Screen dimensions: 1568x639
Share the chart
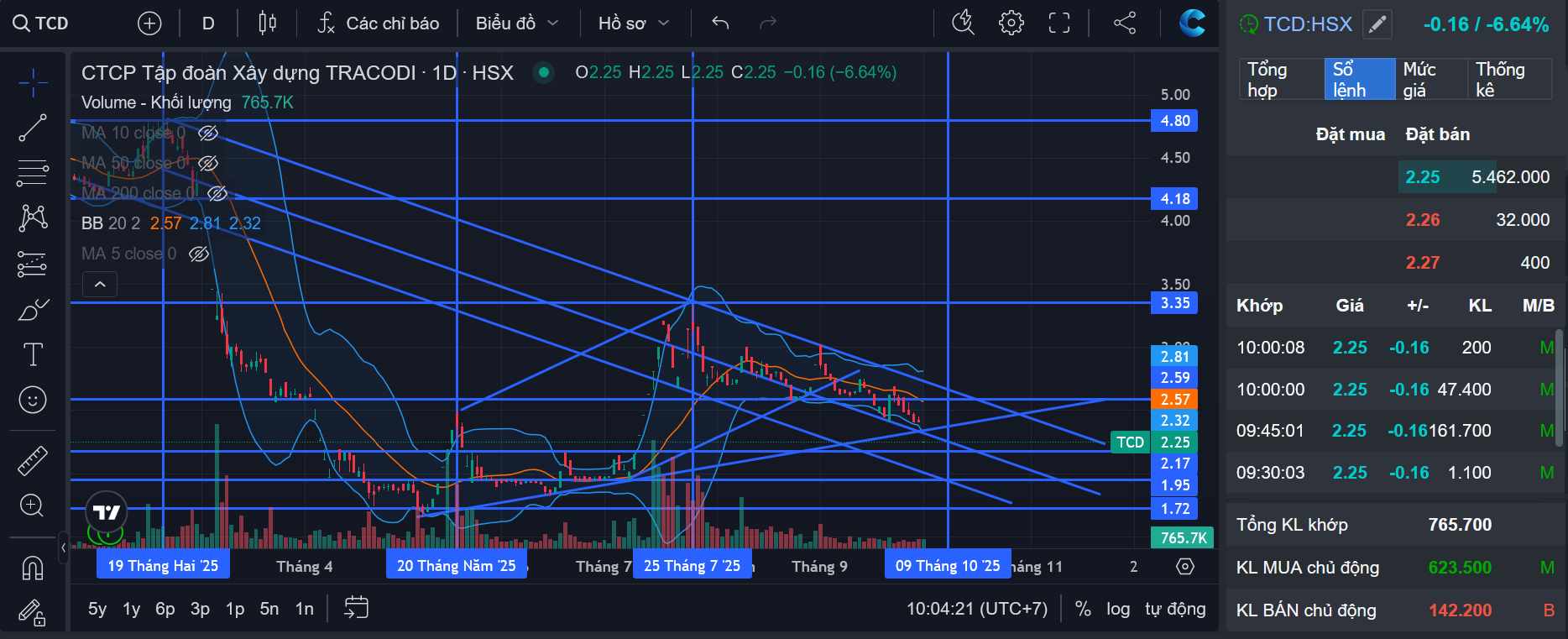coord(1125,24)
